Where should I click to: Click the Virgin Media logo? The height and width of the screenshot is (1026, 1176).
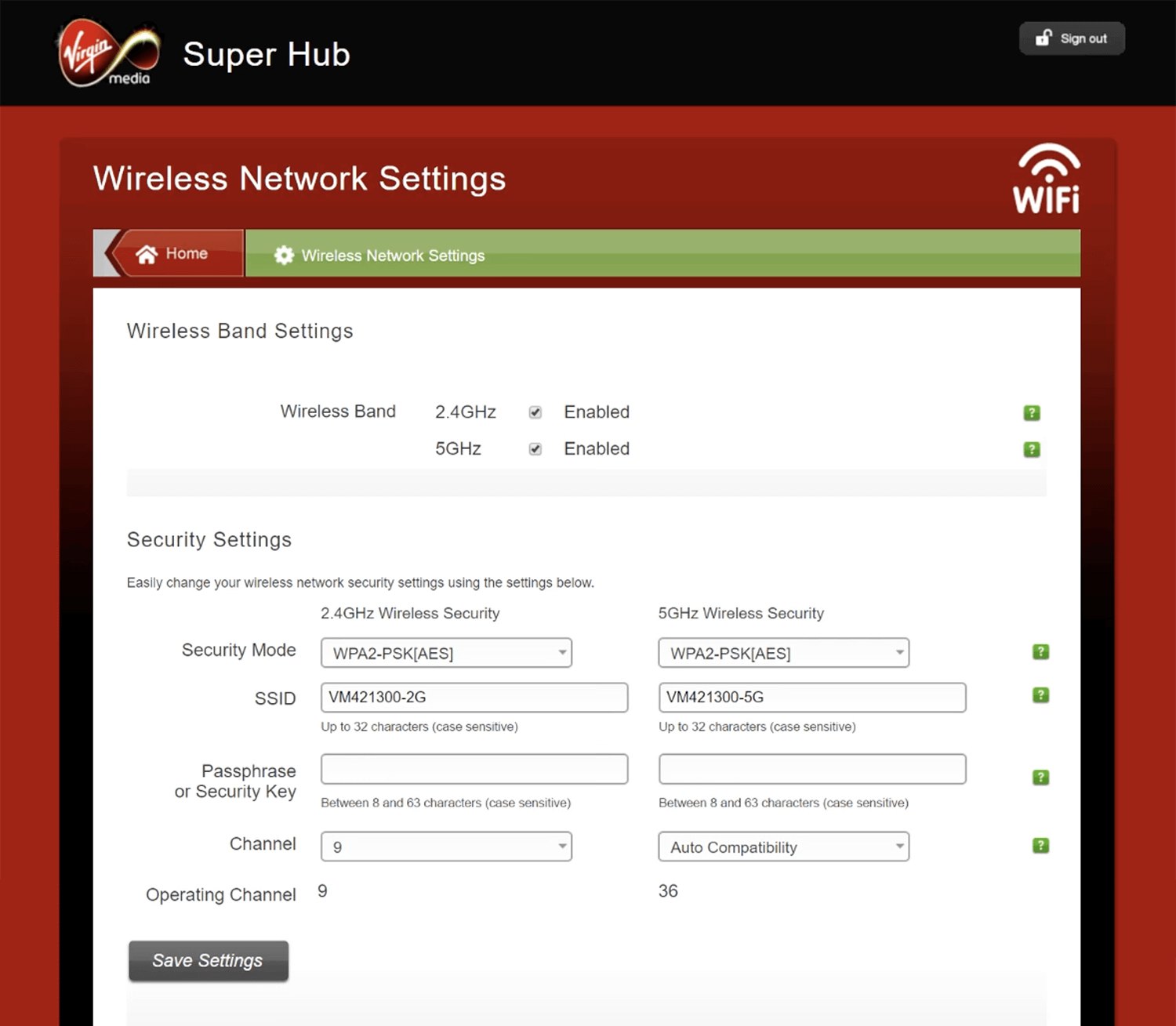(x=108, y=53)
